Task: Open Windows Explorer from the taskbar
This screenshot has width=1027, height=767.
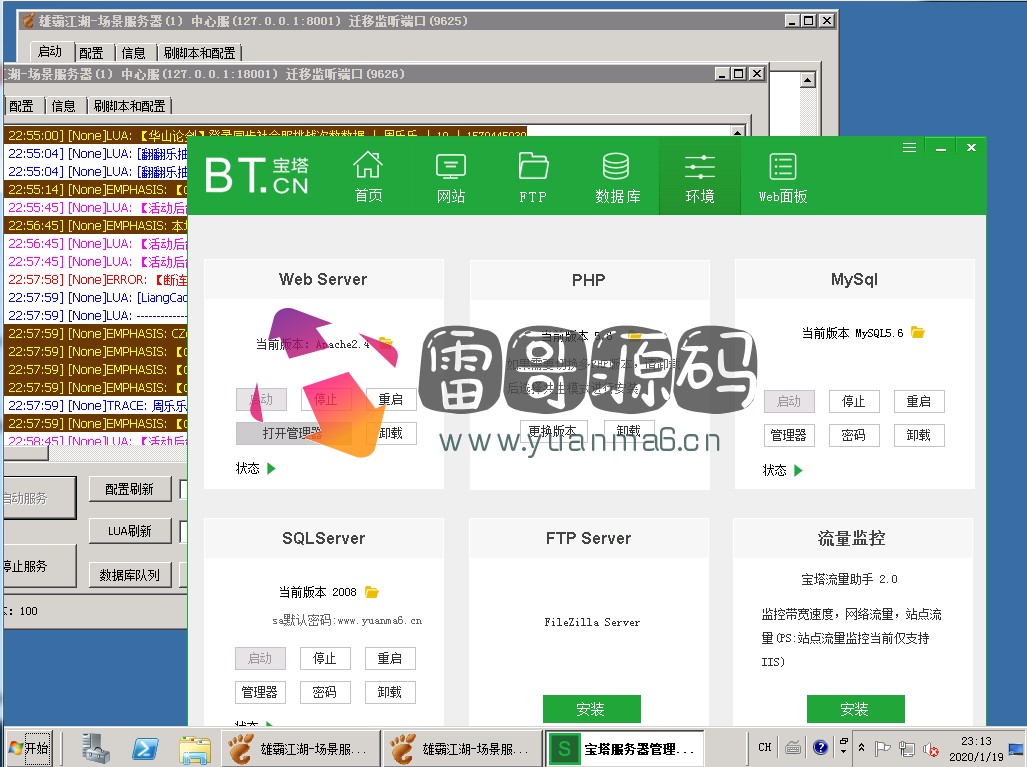Action: 195,749
